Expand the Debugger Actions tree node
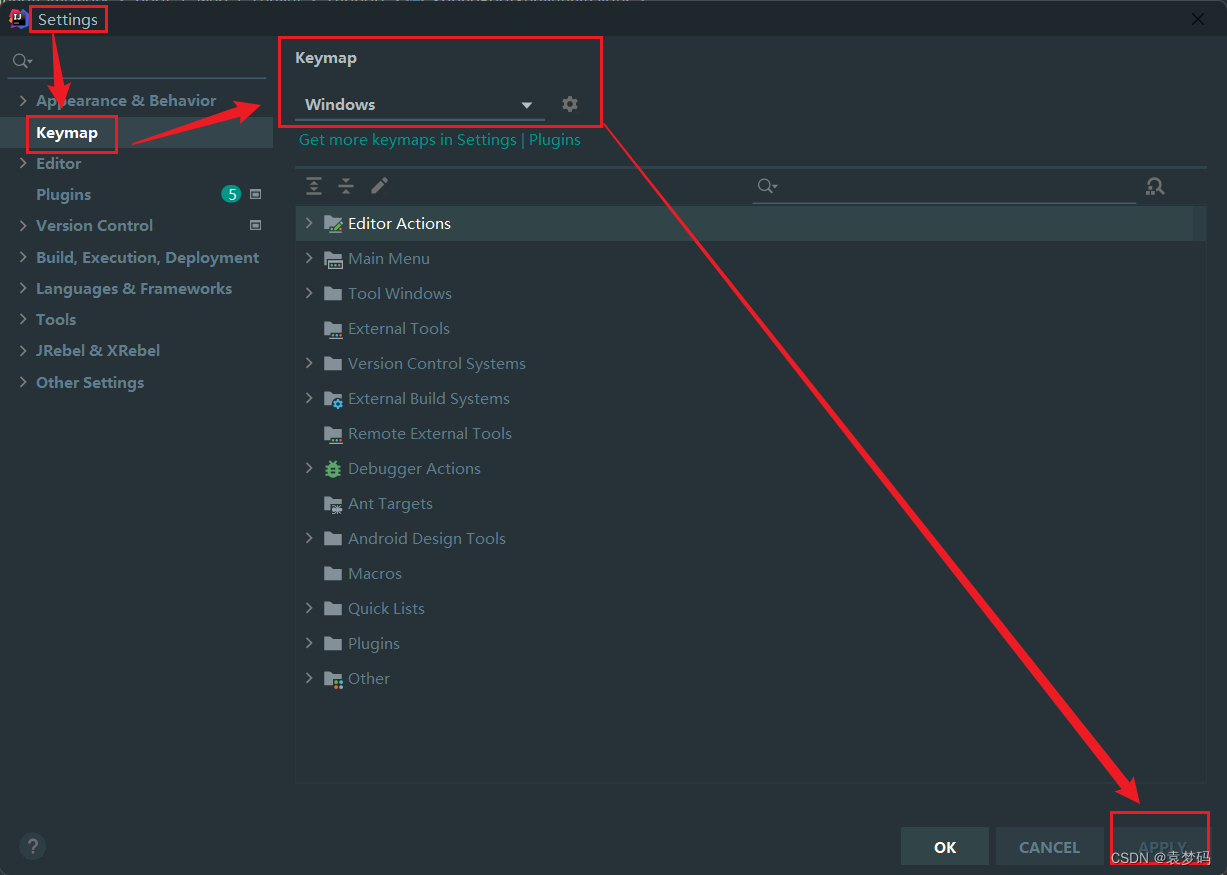The image size is (1227, 875). pos(309,468)
